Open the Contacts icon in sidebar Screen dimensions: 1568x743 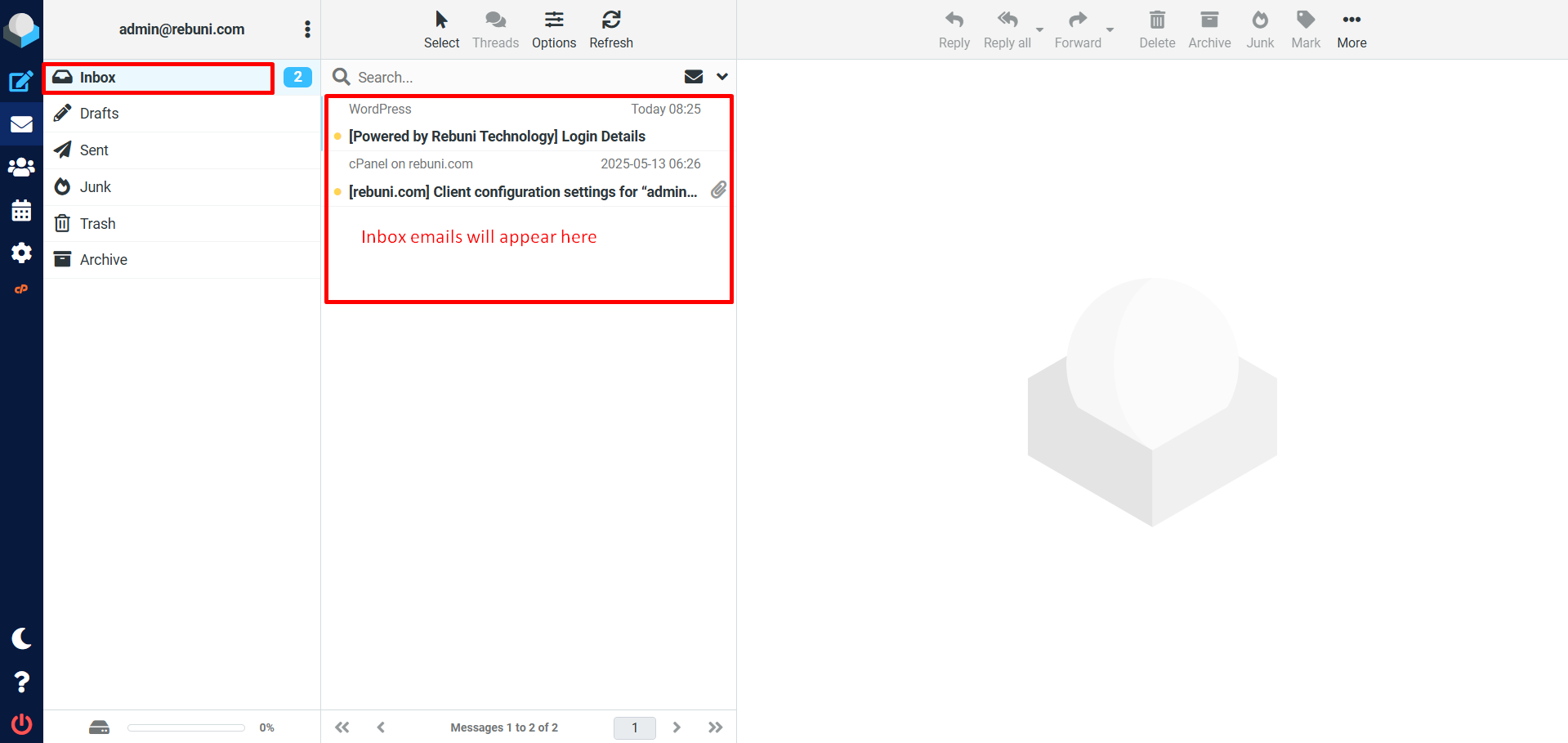21,168
